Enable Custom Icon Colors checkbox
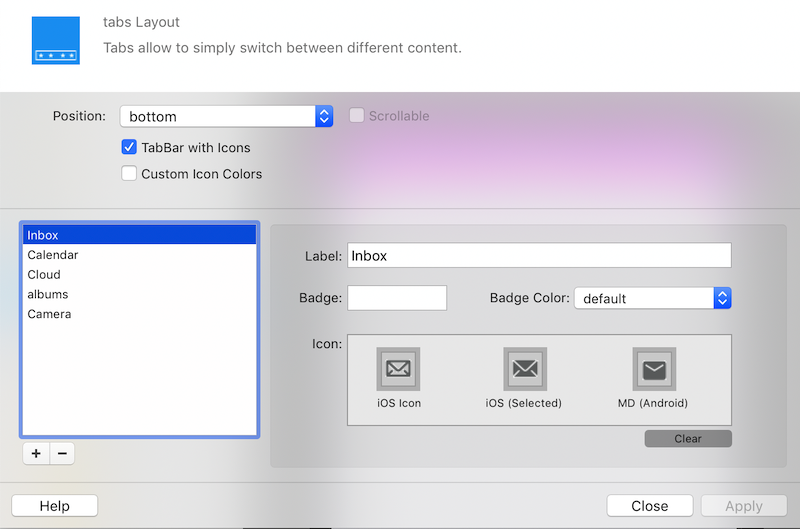 (x=129, y=173)
